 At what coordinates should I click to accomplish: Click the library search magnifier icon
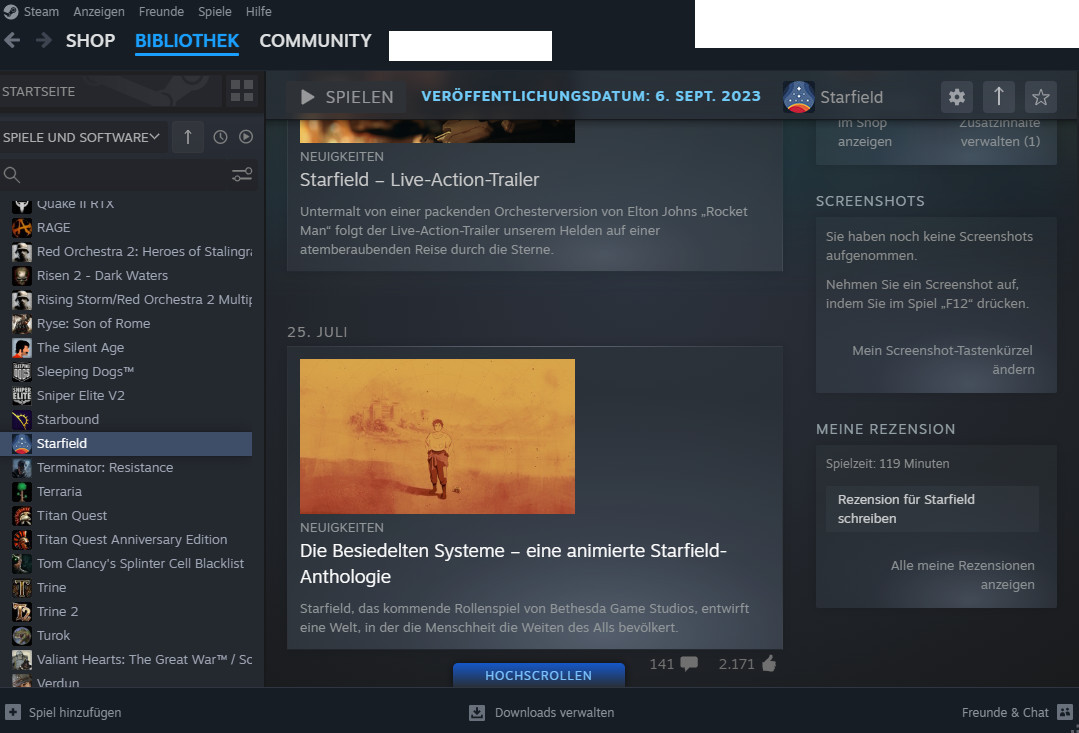(x=12, y=175)
